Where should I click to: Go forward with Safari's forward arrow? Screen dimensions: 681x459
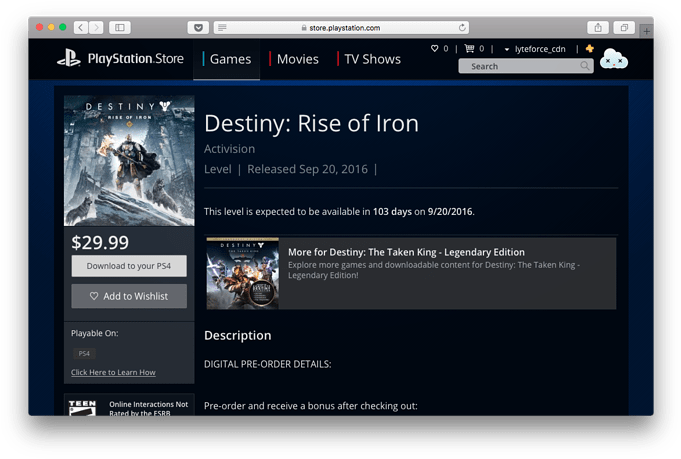coord(96,28)
